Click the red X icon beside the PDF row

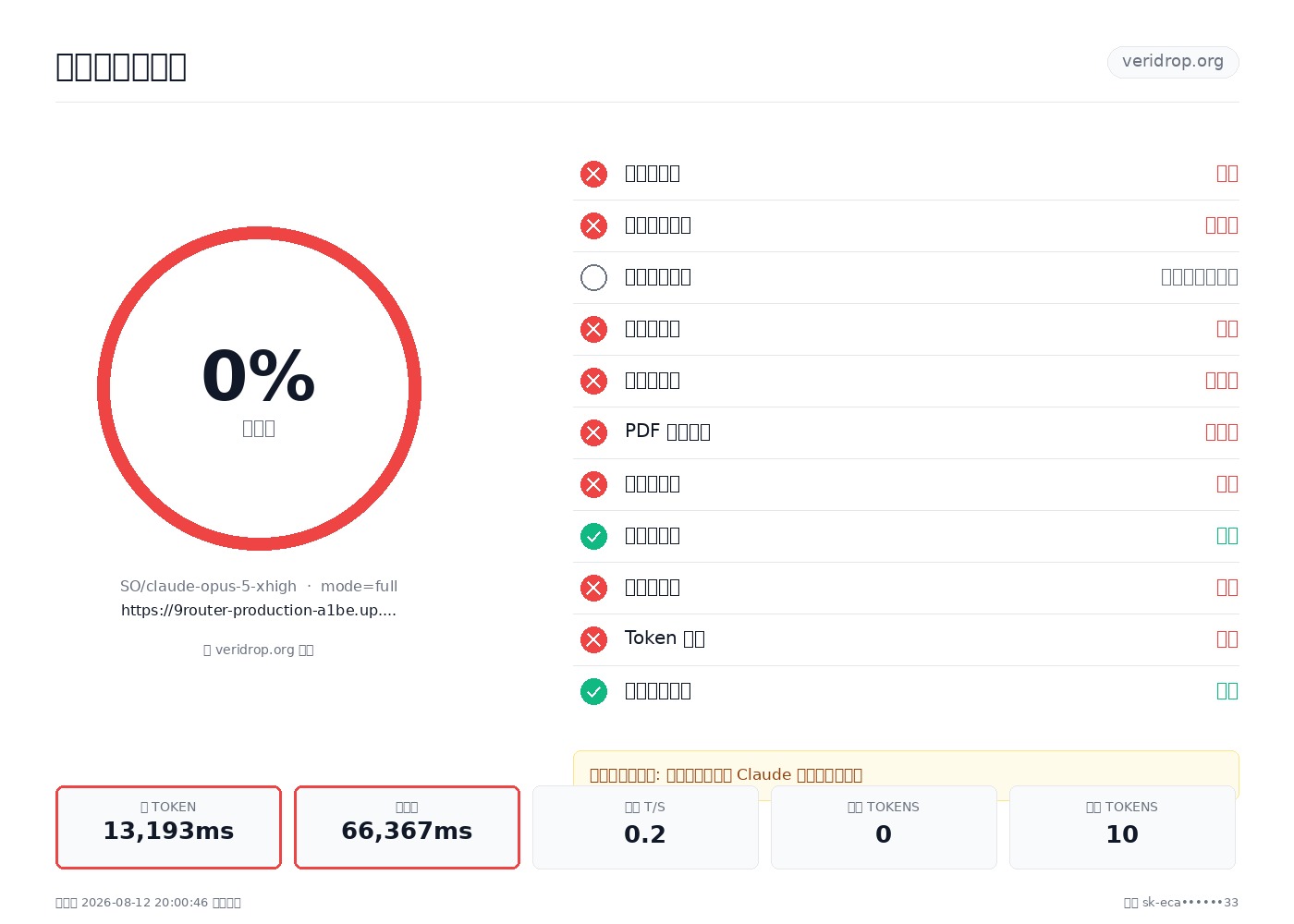tap(593, 432)
